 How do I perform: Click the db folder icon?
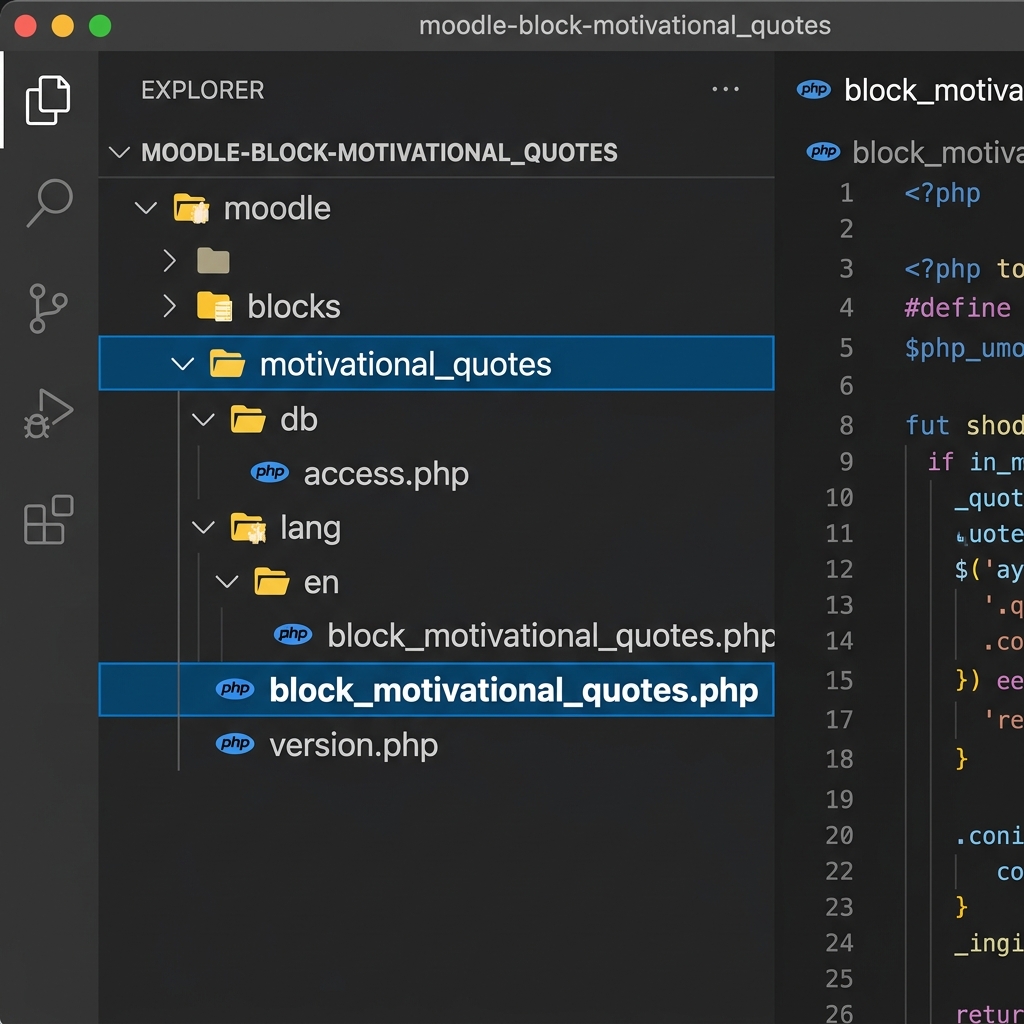click(248, 419)
